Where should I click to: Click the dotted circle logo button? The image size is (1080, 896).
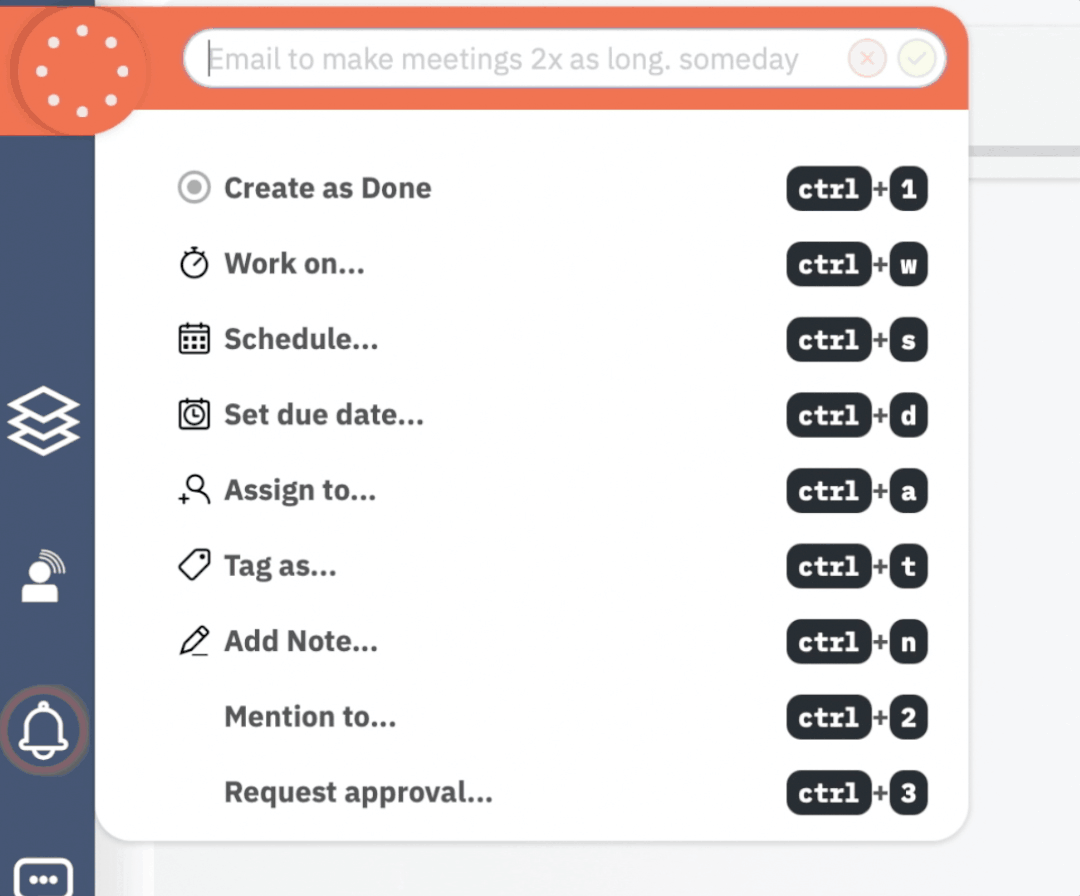point(82,71)
